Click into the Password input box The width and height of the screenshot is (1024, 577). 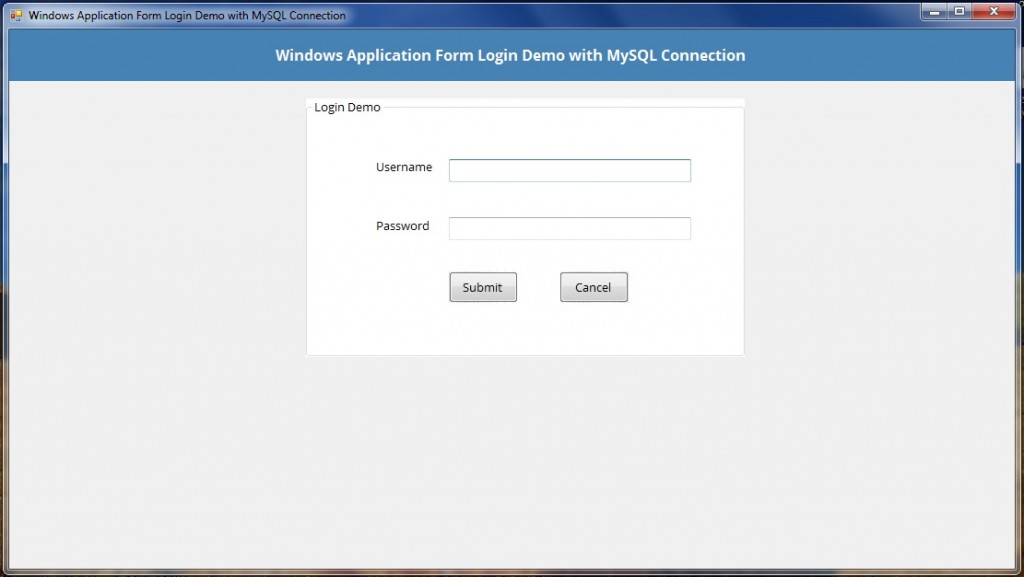pos(569,229)
